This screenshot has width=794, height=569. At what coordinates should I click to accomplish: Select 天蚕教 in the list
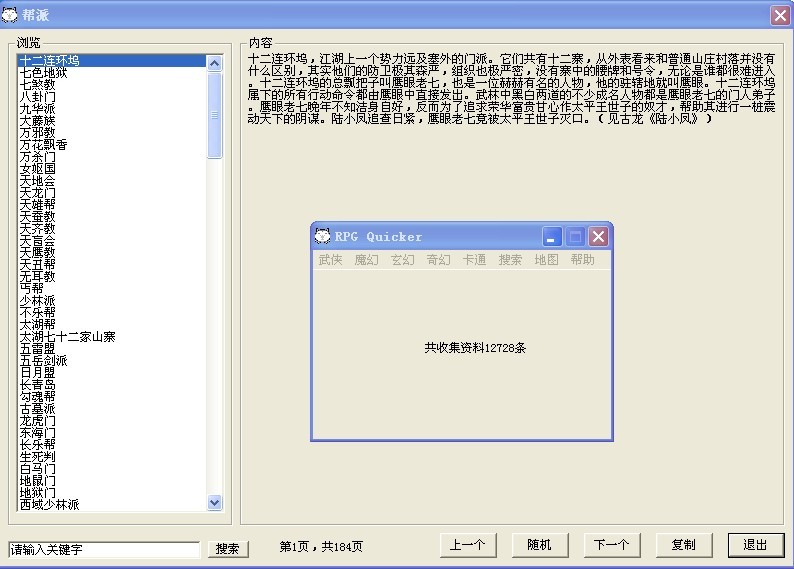point(112,217)
